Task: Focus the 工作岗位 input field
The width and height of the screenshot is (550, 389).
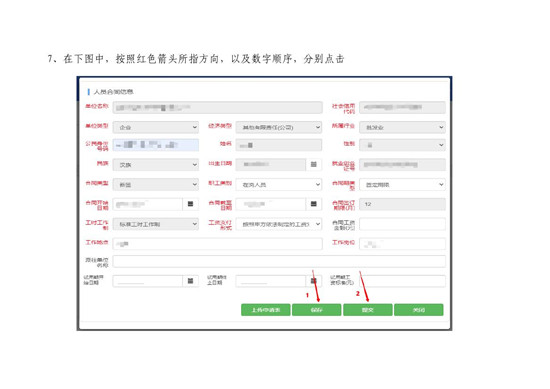Action: 402,244
